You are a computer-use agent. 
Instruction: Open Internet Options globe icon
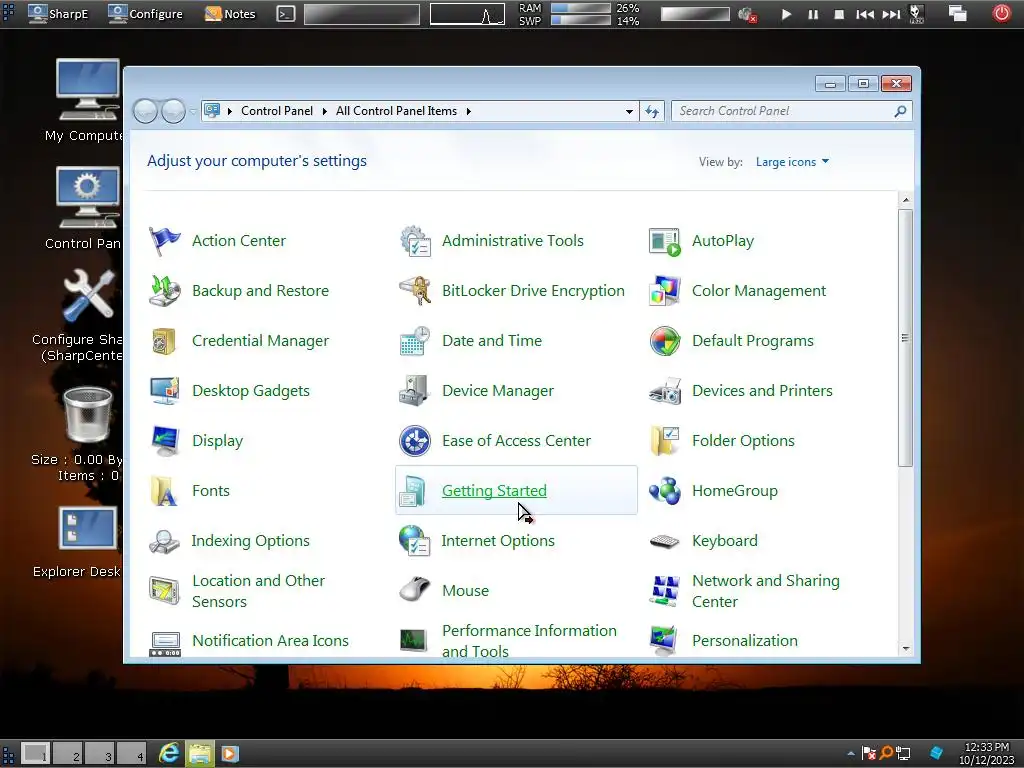(x=414, y=541)
